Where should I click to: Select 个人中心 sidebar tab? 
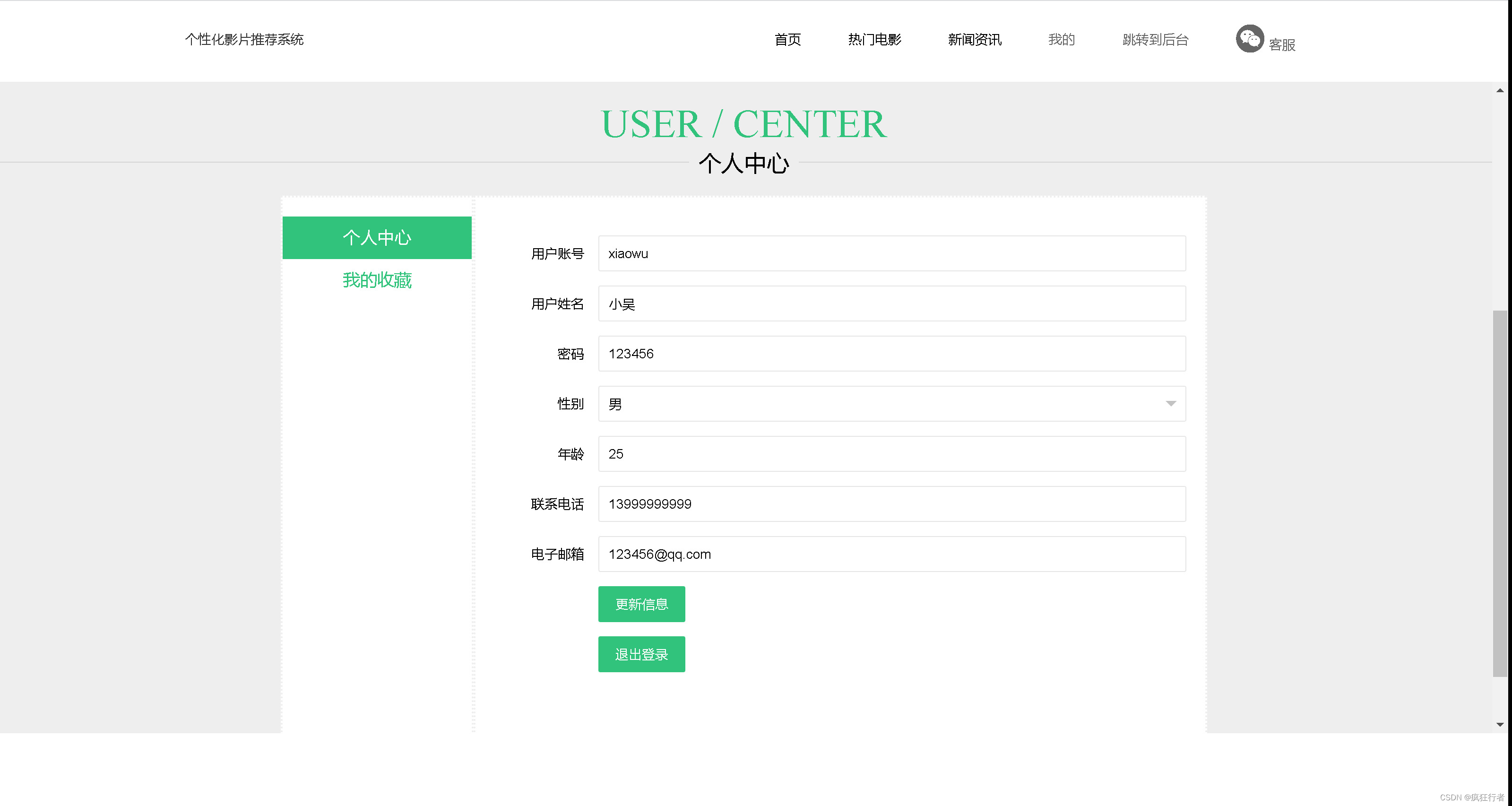377,238
